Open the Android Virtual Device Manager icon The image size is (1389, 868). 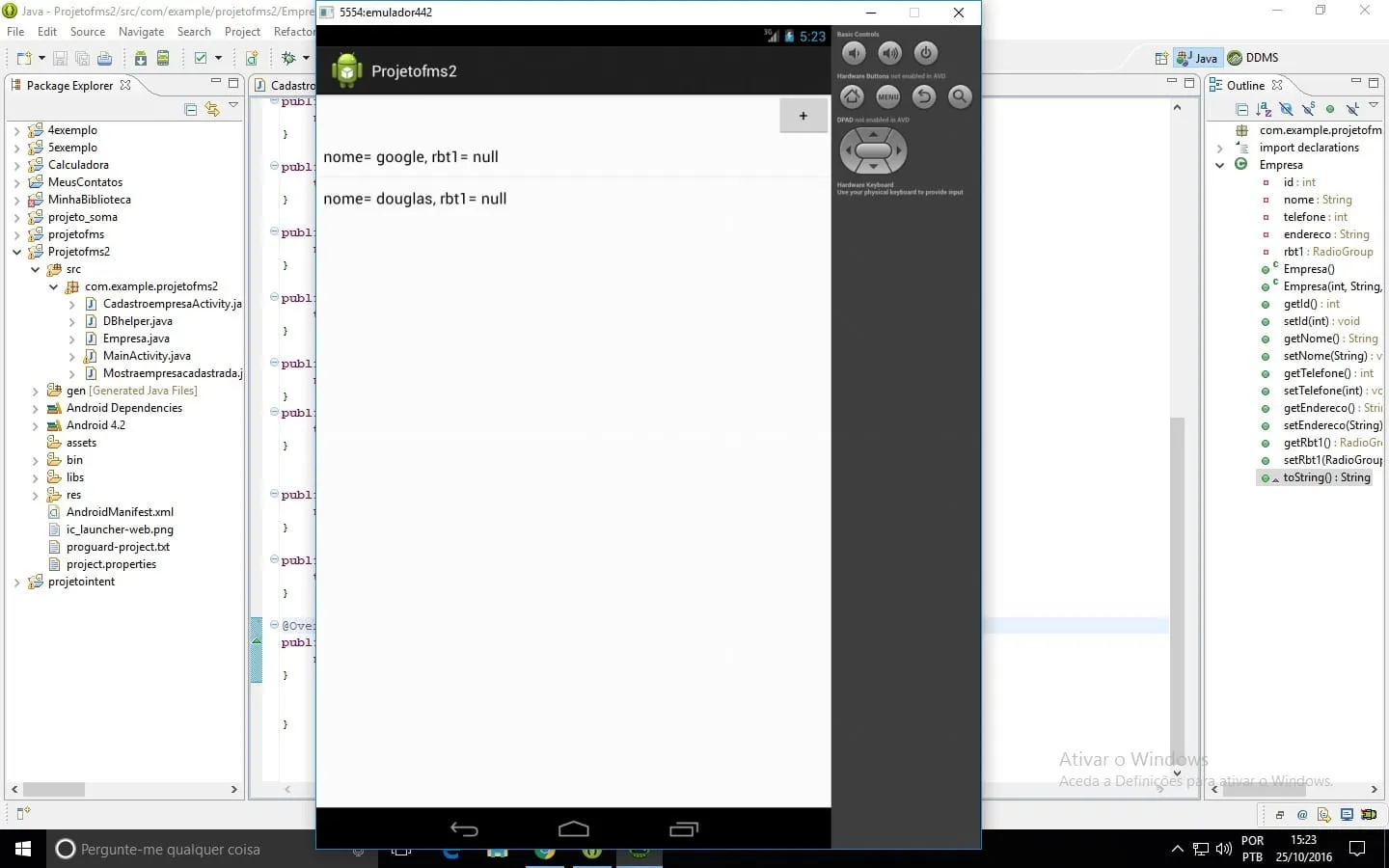coord(163,58)
